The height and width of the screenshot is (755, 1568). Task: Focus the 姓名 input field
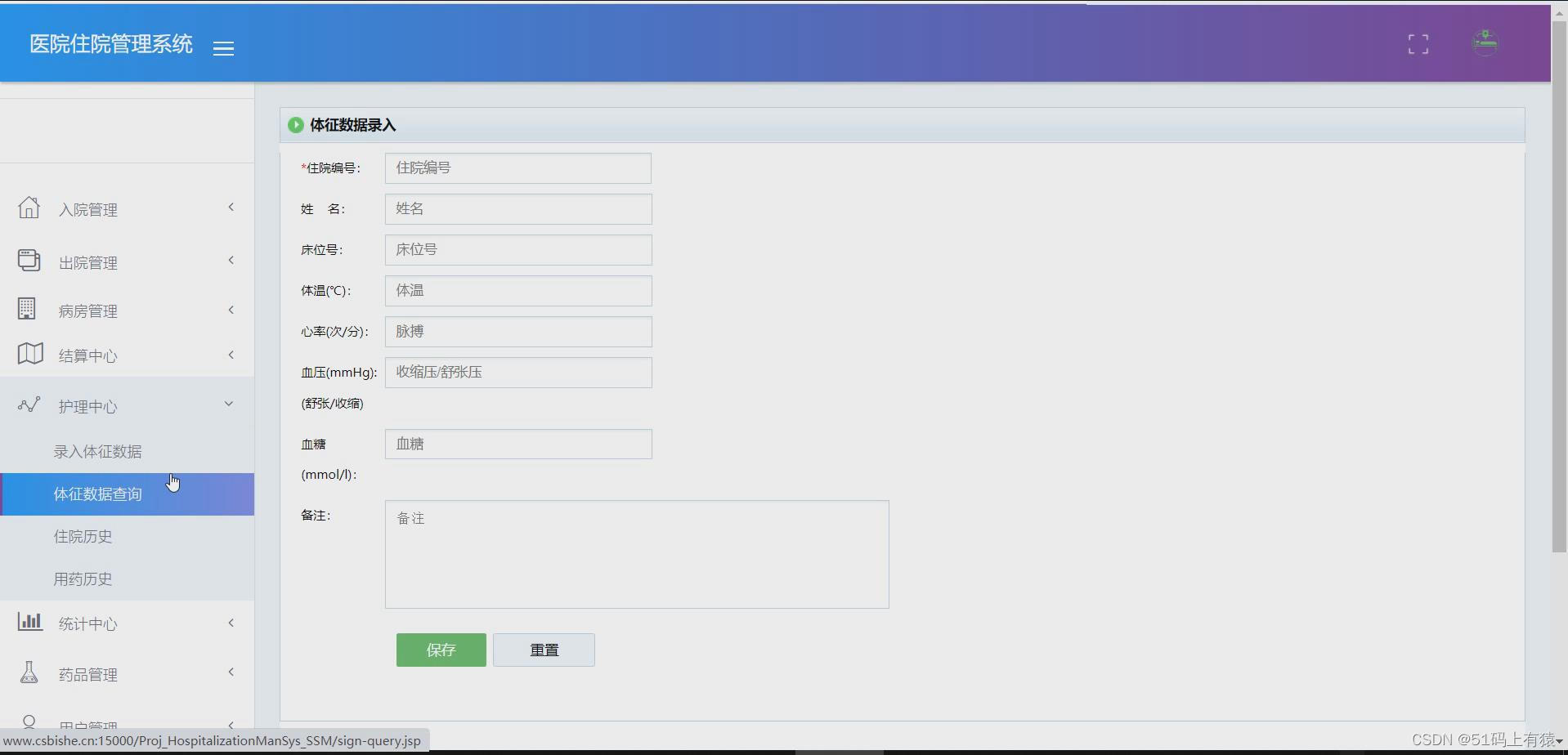(x=518, y=209)
